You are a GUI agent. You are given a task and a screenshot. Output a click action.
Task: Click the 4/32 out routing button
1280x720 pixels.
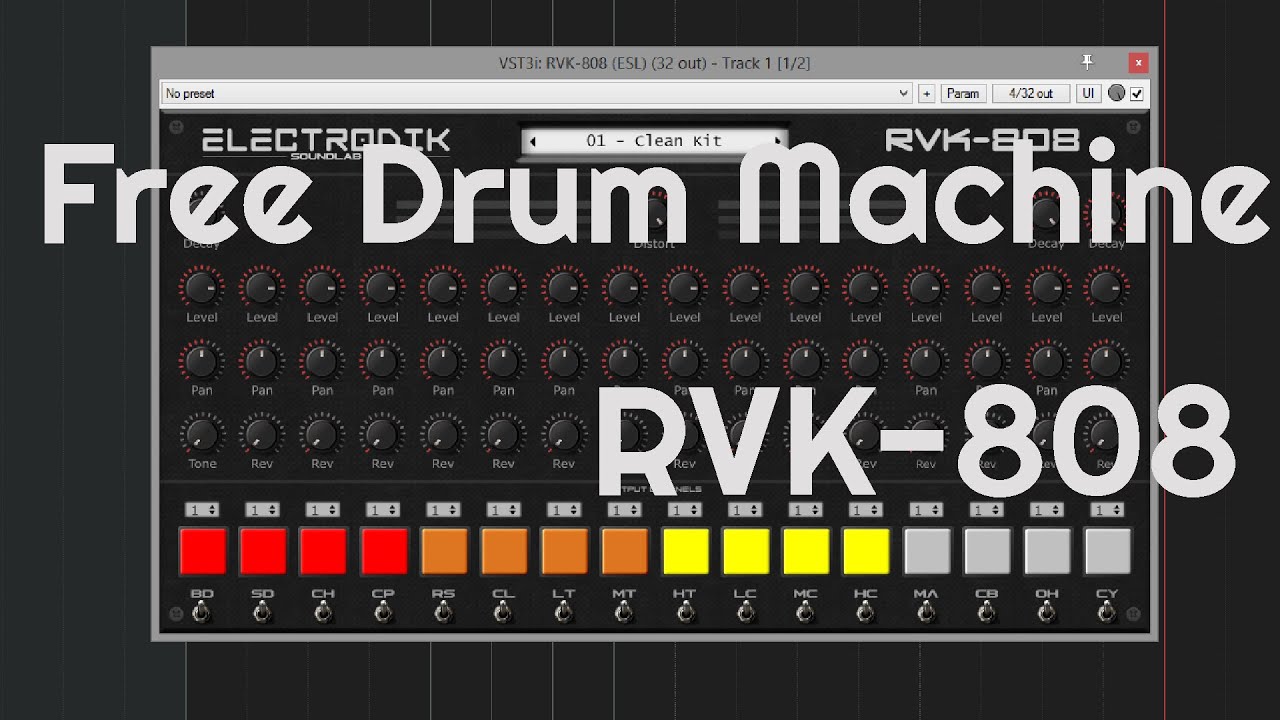point(1031,93)
